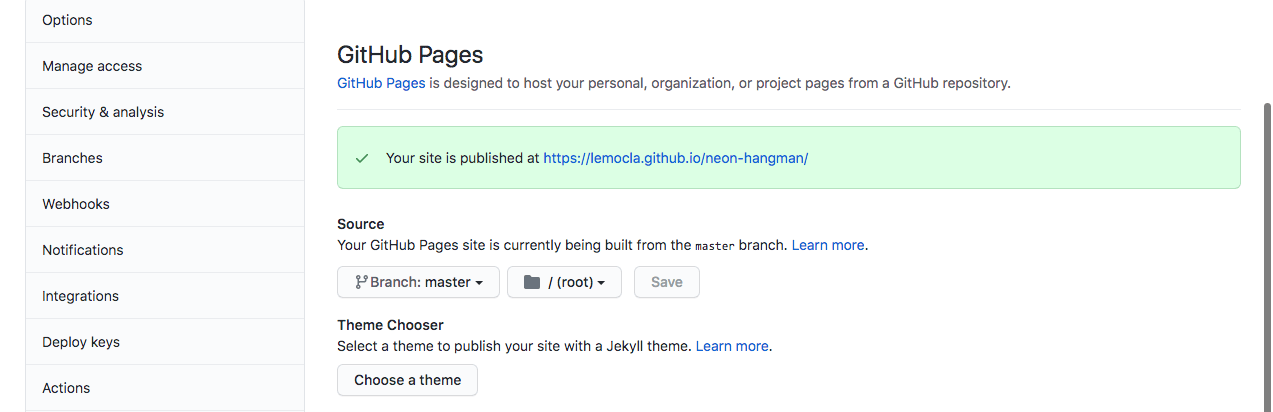Open the published site URL
1273x412 pixels.
coord(675,158)
